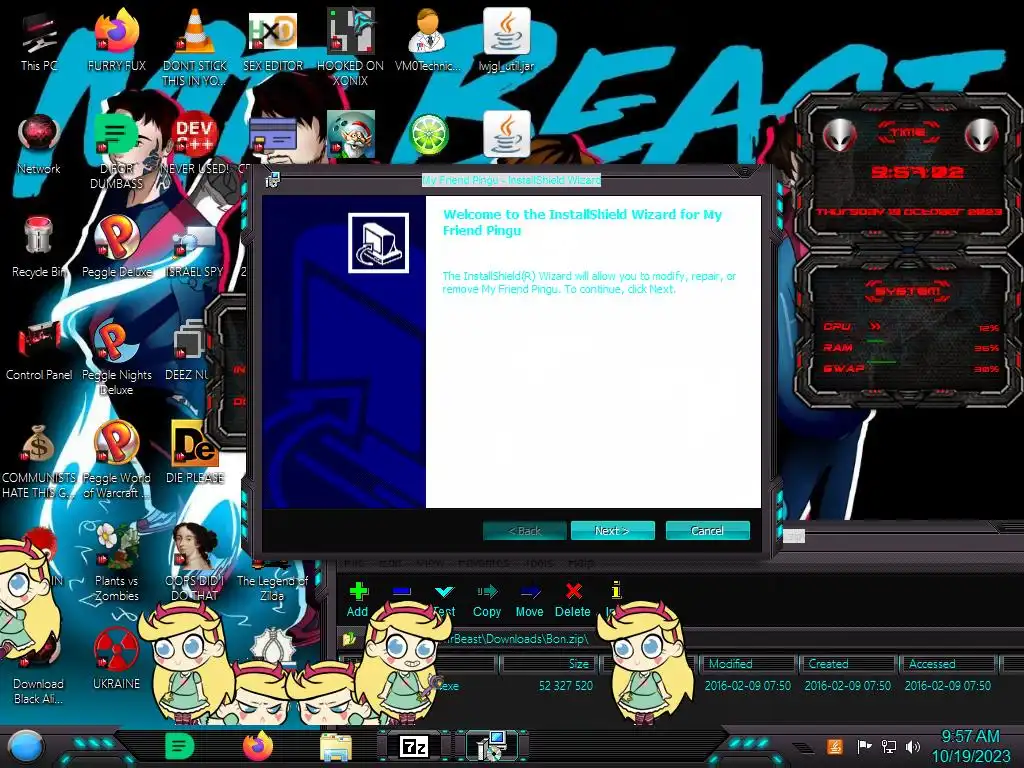Sort 7-Zip list by Accessed column
This screenshot has height=768, width=1024.
[948, 664]
